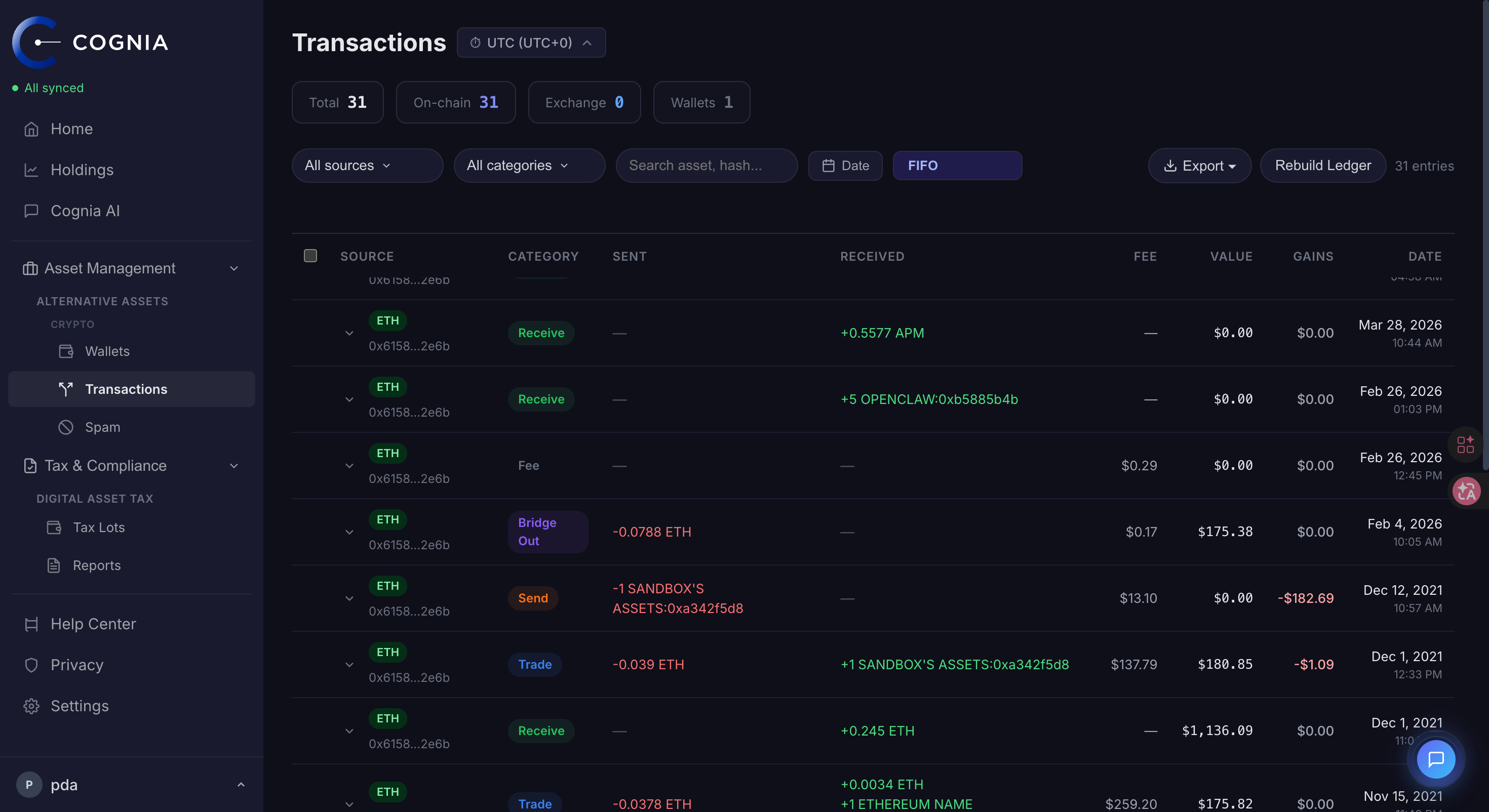Open the Export dropdown

1199,166
